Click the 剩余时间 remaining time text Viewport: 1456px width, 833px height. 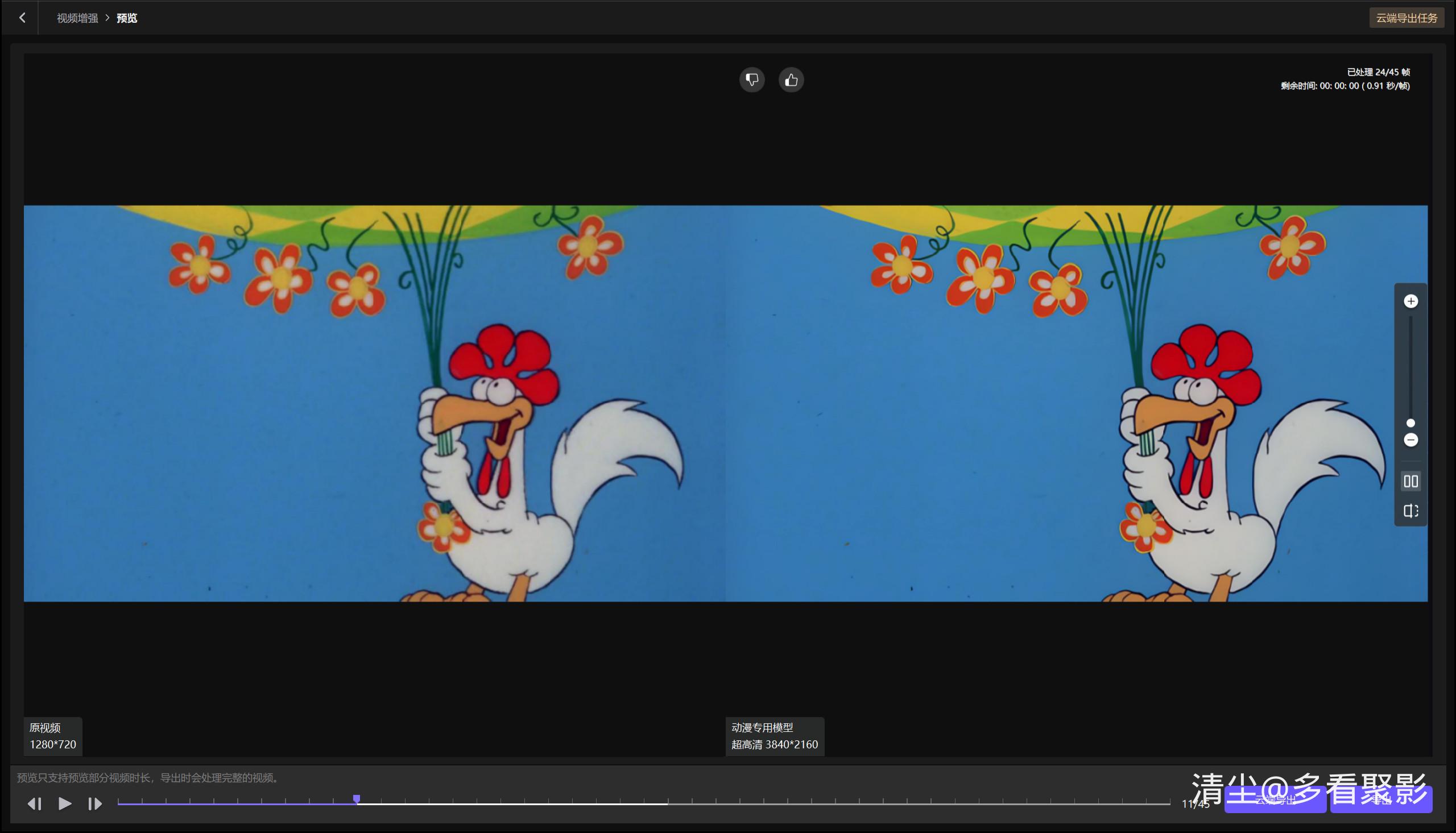coord(1345,86)
